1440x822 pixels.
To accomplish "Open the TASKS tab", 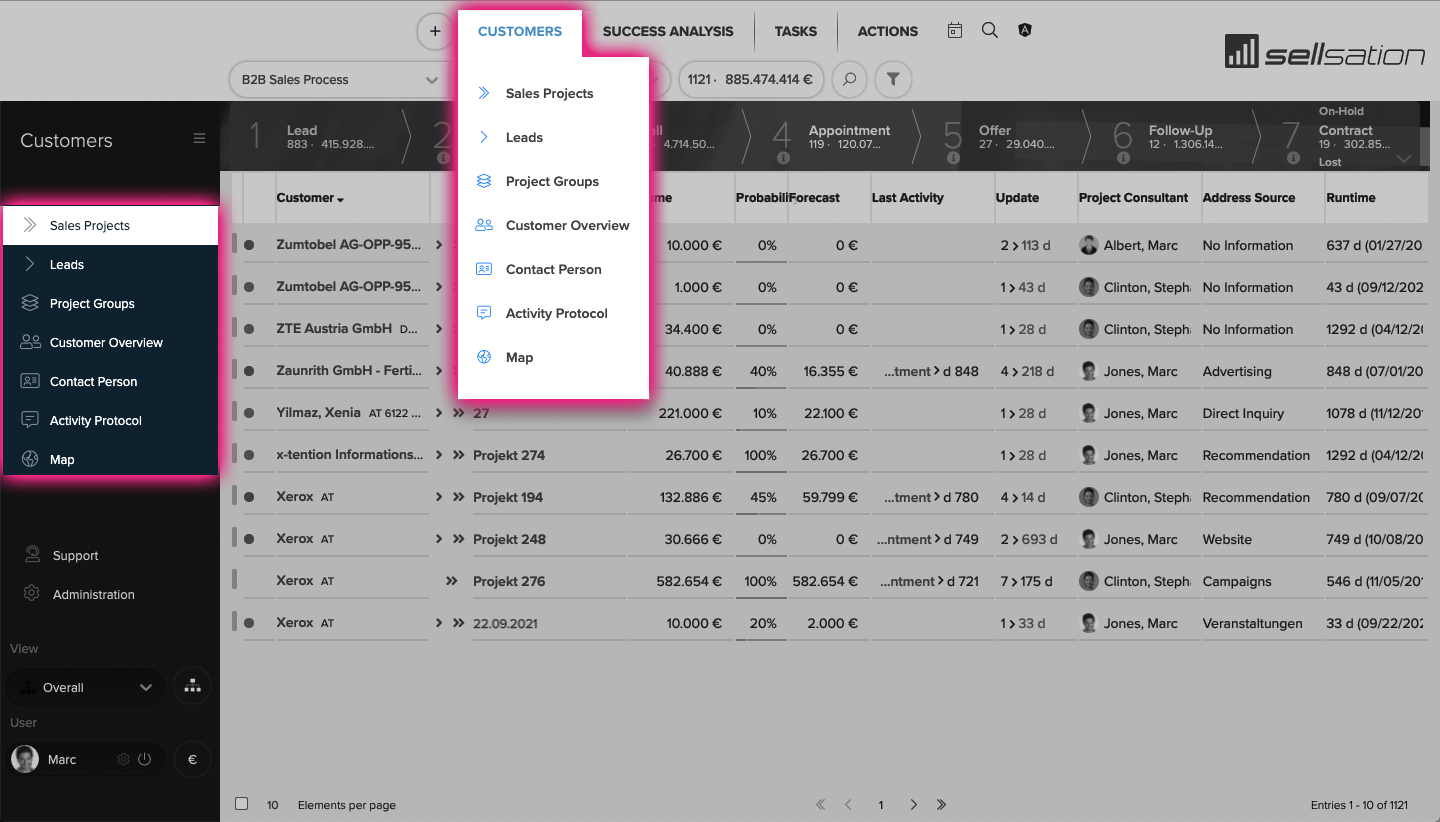I will click(x=796, y=31).
